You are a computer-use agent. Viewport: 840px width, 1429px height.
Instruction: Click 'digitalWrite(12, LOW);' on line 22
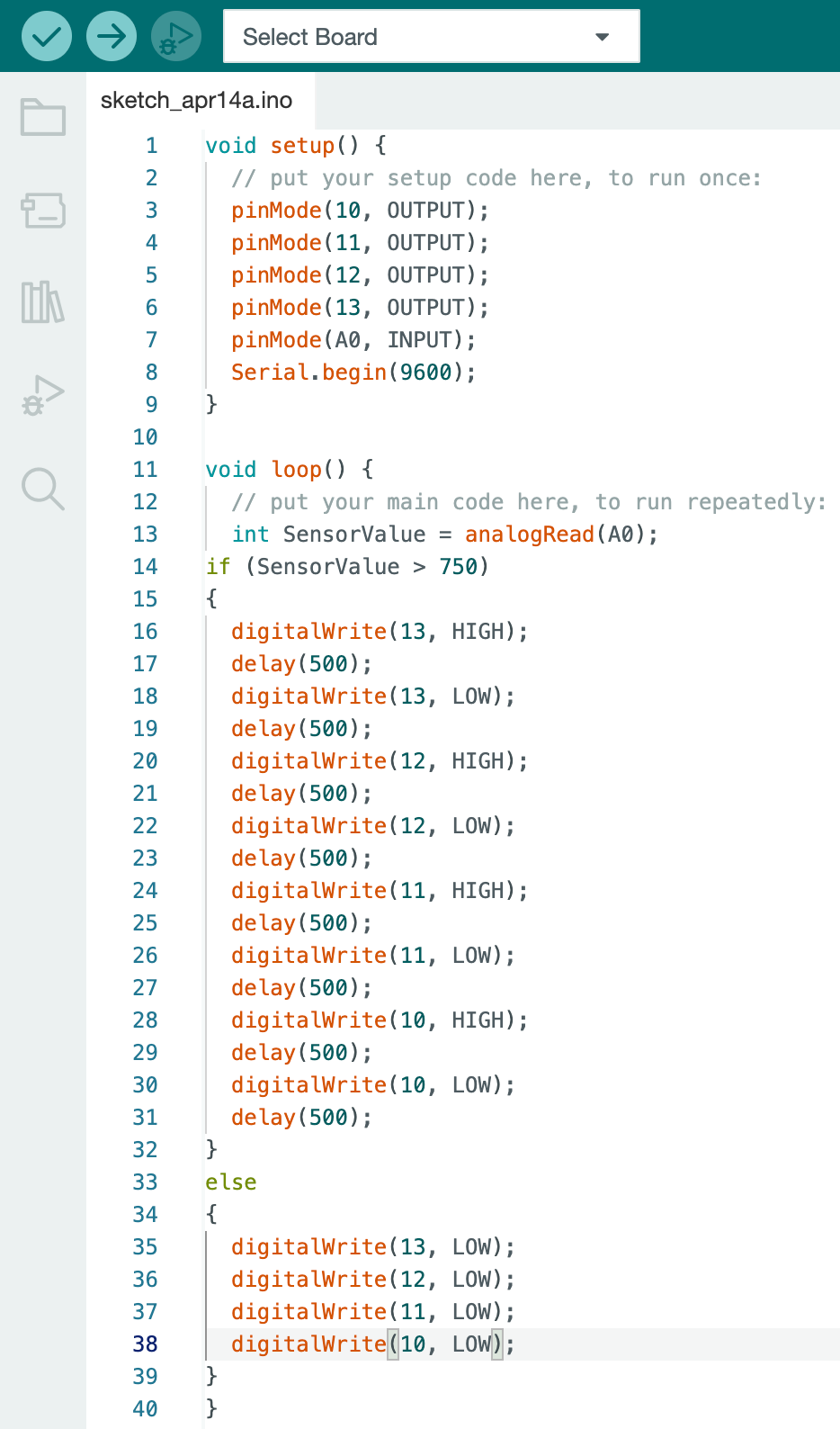(373, 826)
